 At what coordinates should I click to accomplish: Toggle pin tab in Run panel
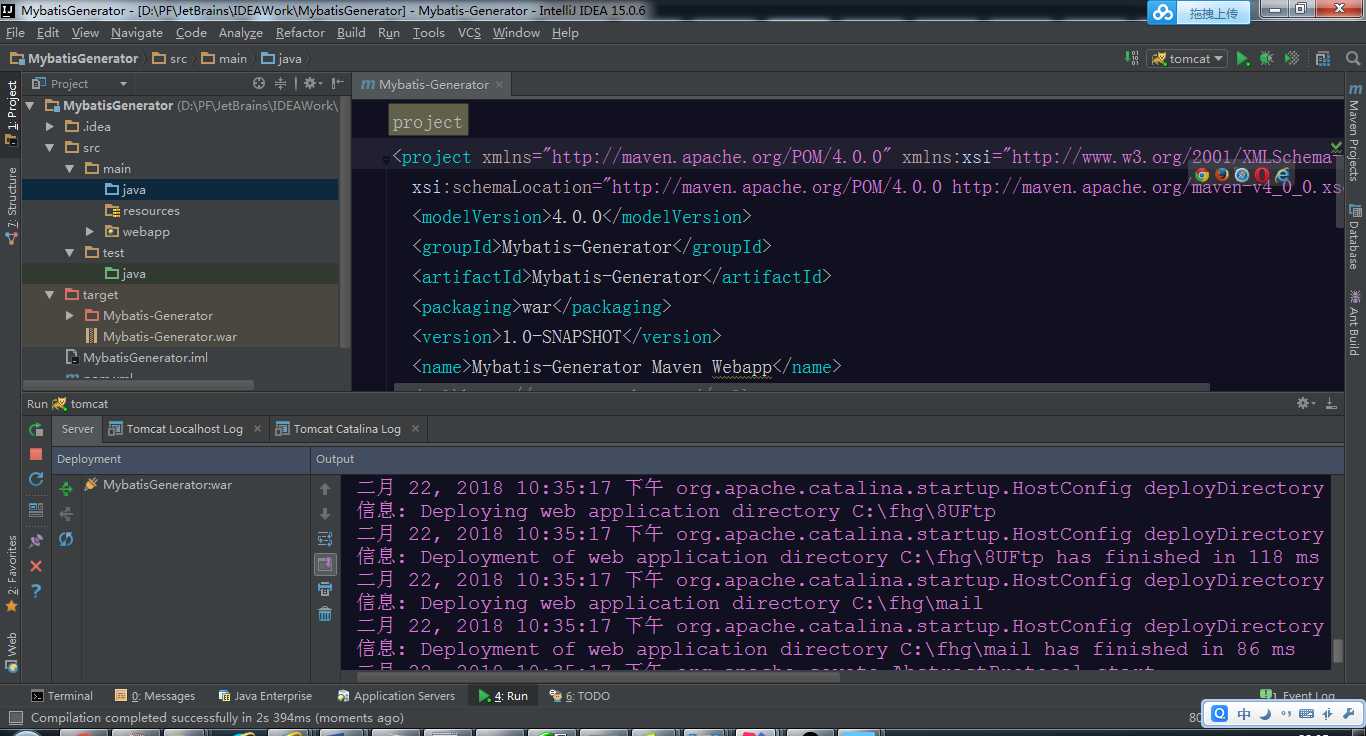click(36, 541)
